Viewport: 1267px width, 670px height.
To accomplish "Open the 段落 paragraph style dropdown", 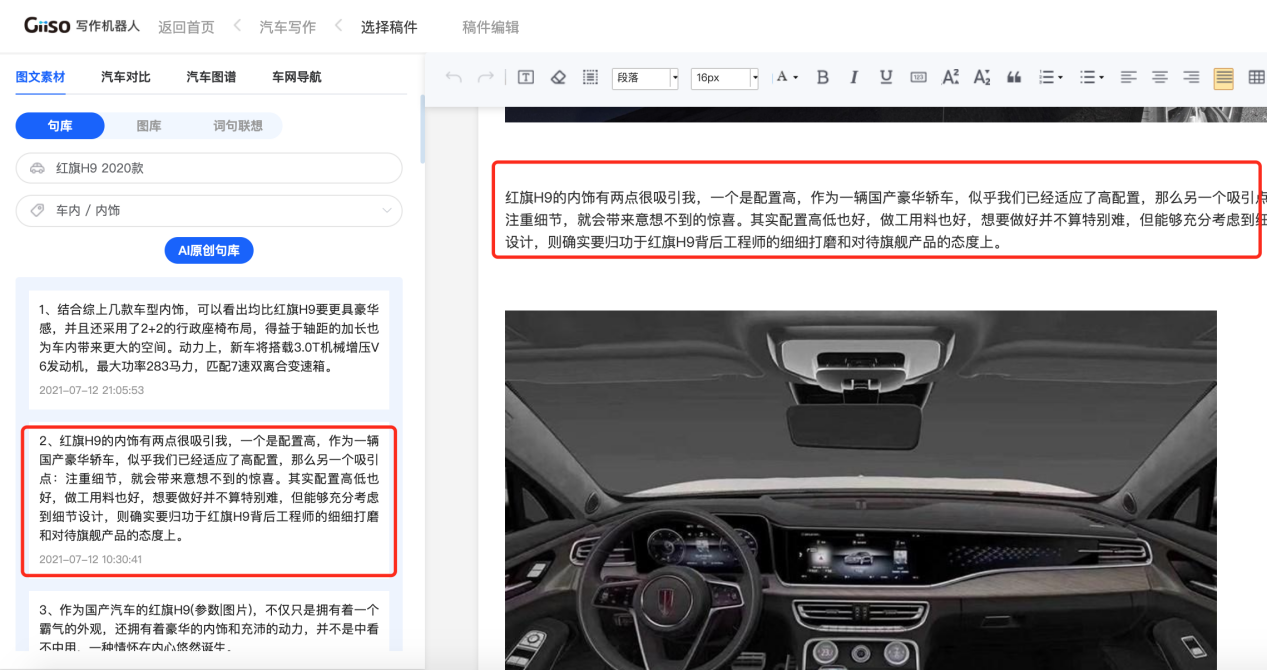I will pyautogui.click(x=645, y=77).
